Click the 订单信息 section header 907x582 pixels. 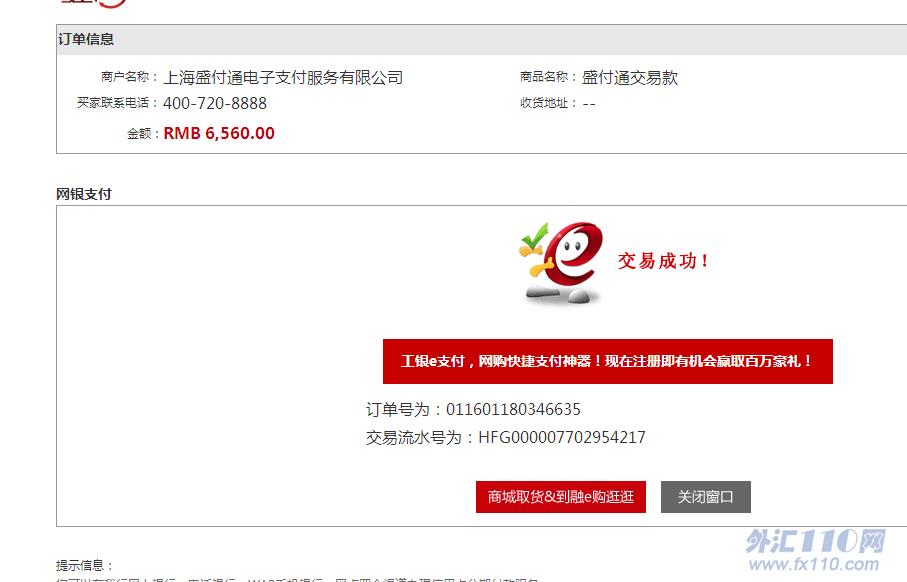(x=86, y=39)
